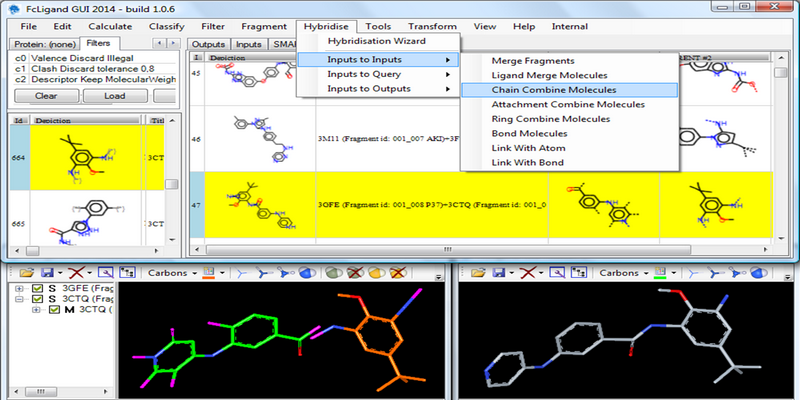Toggle the 3CTQ molecule M child checkbox
The height and width of the screenshot is (400, 800).
pos(54,310)
